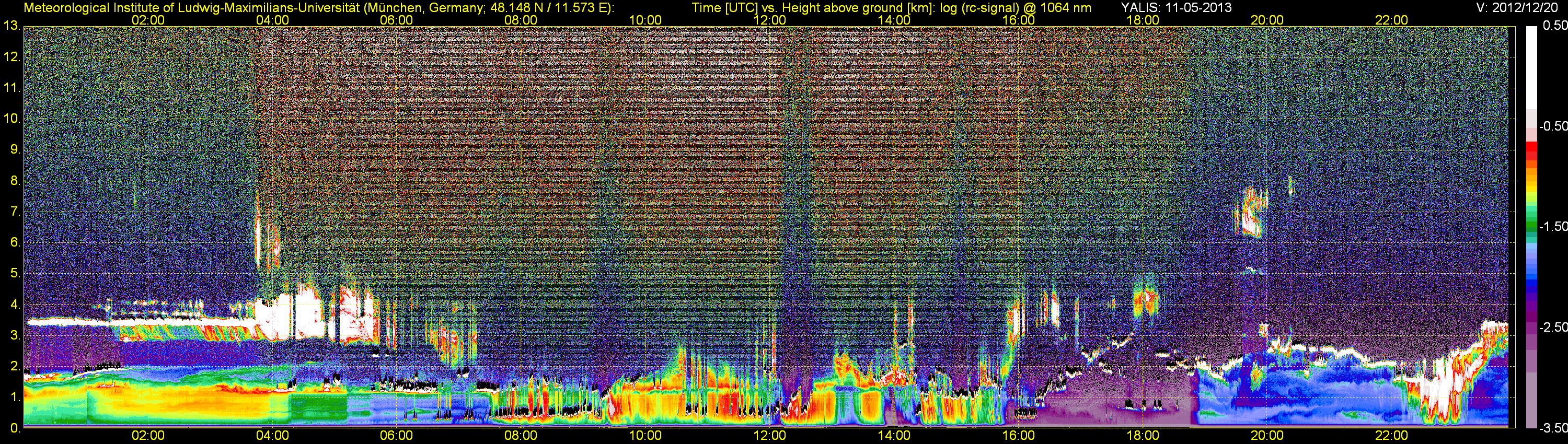
Task: Click the "12:00" label on the bottom time axis
Action: [769, 436]
